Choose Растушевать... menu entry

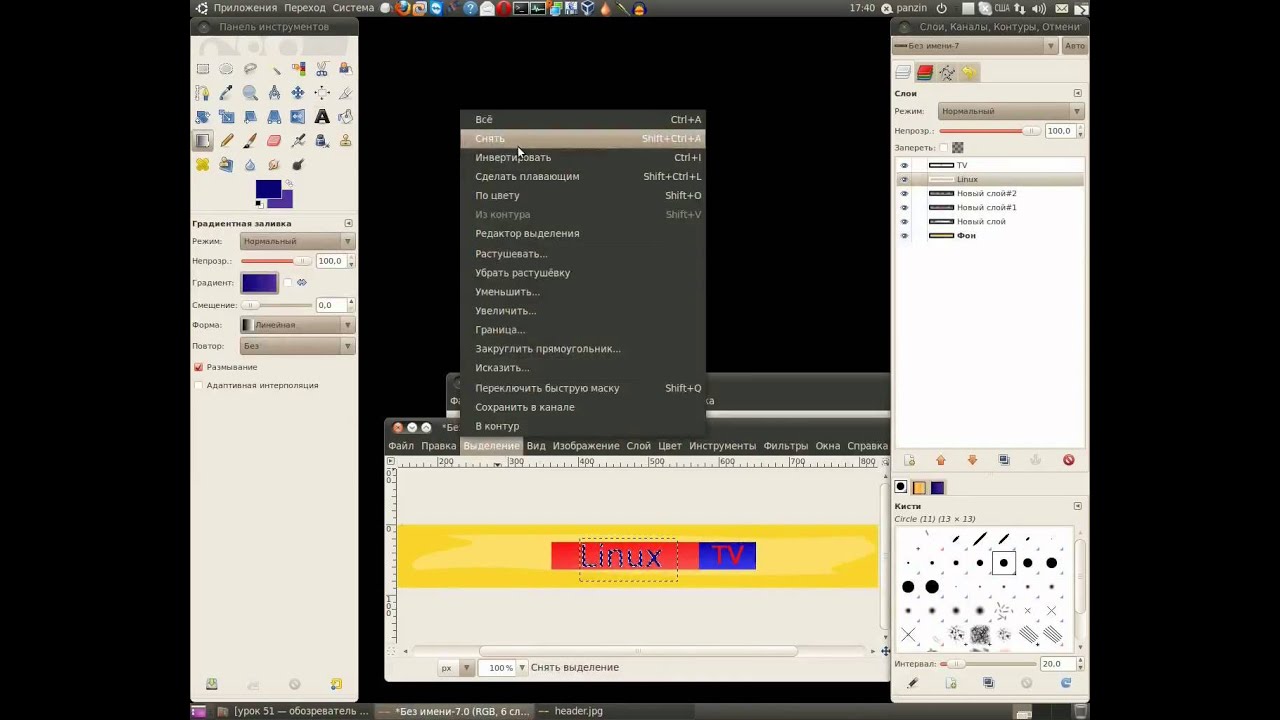pyautogui.click(x=583, y=253)
